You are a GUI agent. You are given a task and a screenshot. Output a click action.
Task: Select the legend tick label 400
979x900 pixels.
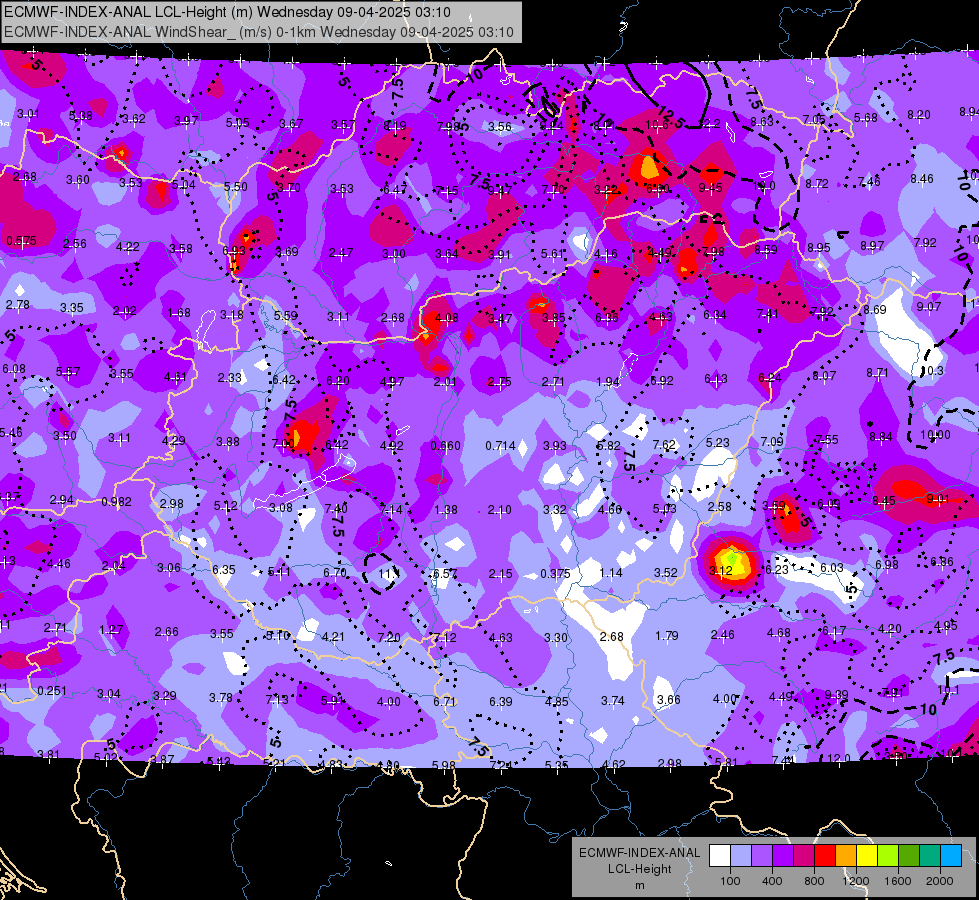click(x=772, y=881)
